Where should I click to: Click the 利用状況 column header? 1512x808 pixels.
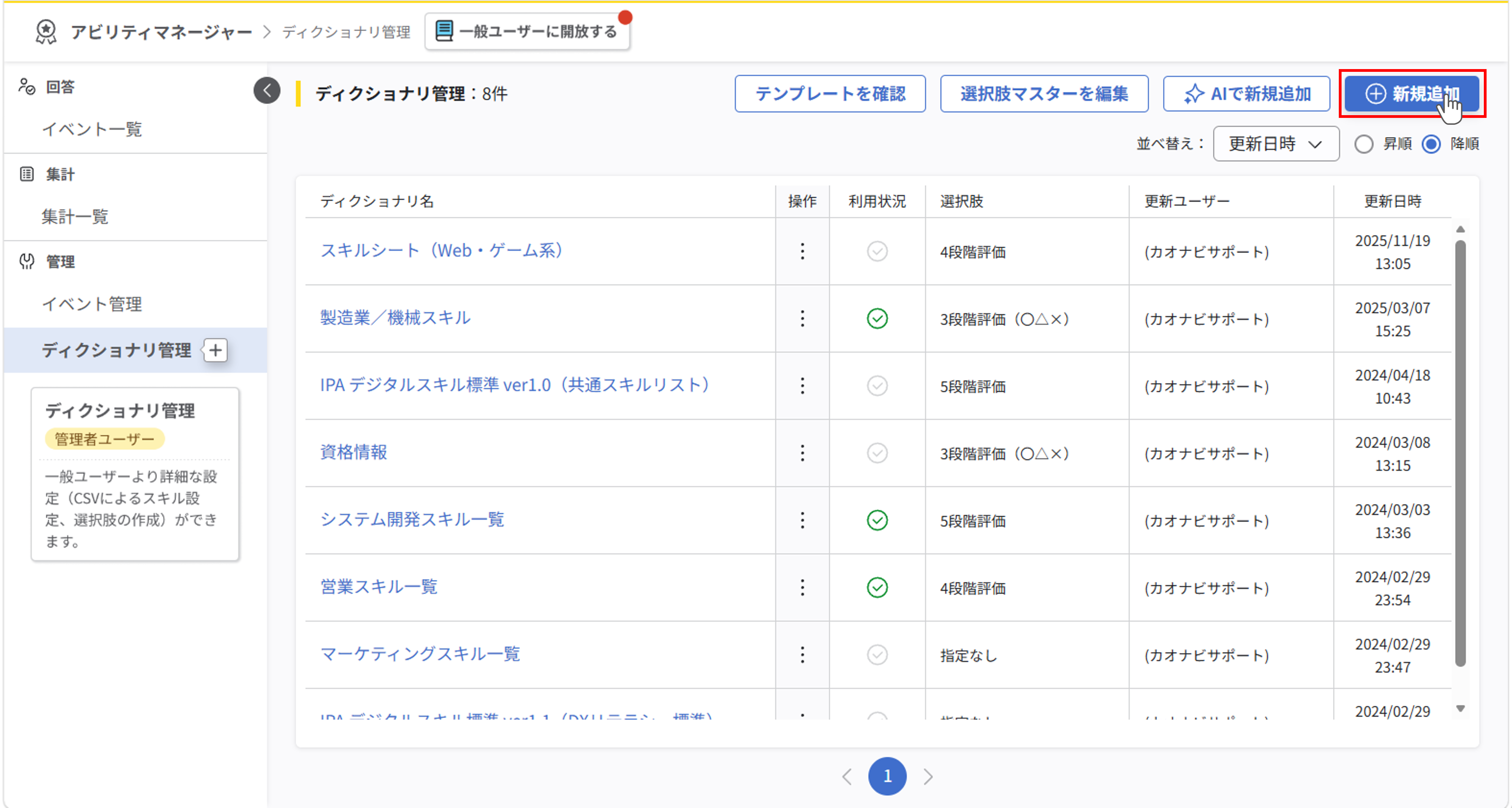877,201
